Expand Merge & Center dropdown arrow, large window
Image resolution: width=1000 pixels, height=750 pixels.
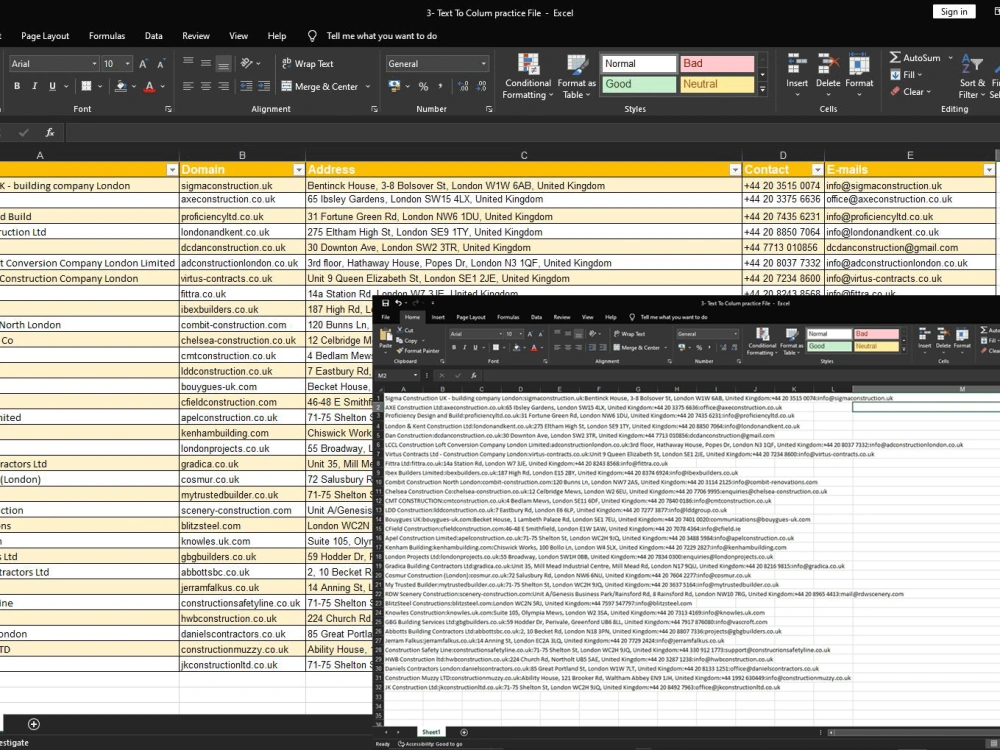pyautogui.click(x=368, y=86)
